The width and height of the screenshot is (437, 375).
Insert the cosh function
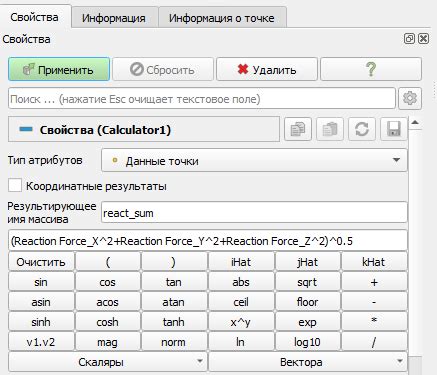(x=108, y=322)
